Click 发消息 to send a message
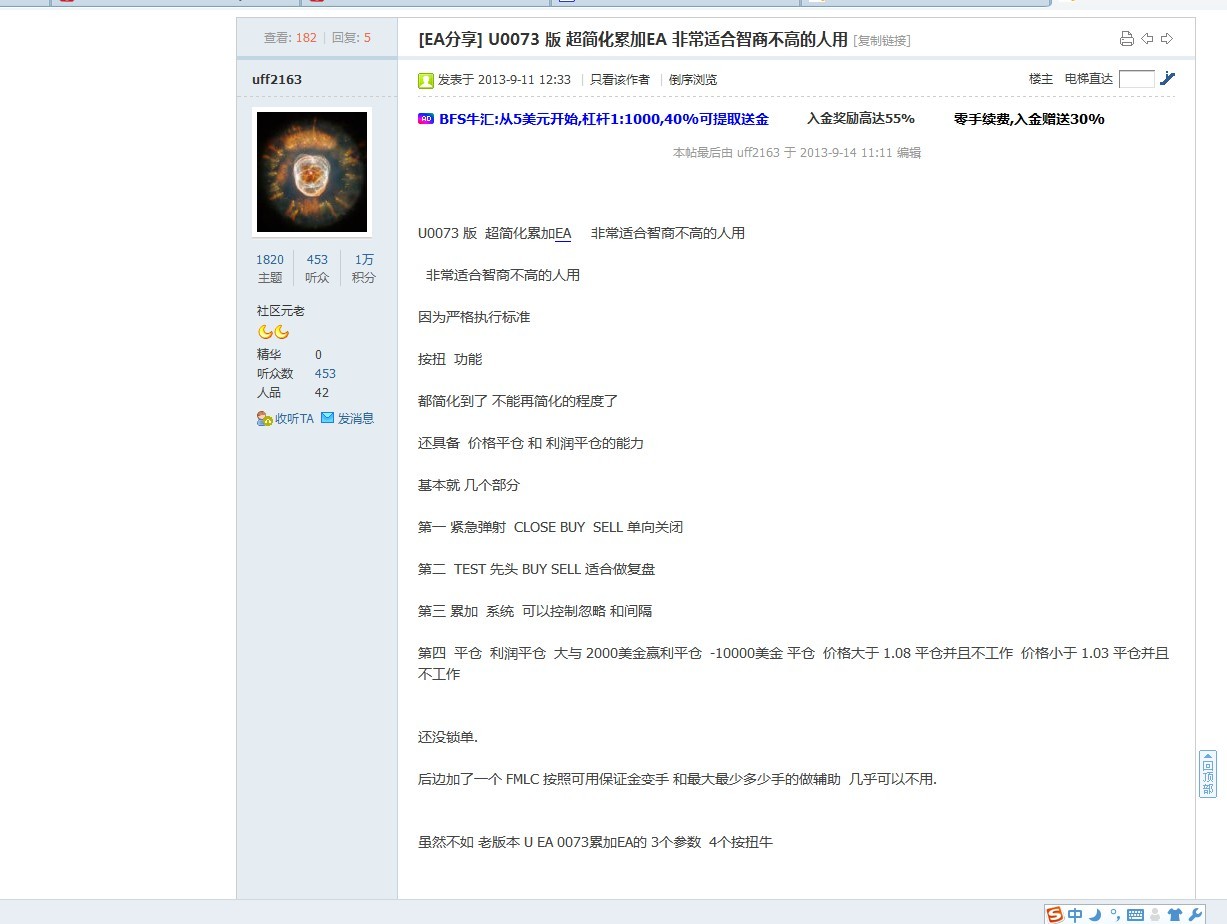Viewport: 1227px width, 924px height. 347,419
